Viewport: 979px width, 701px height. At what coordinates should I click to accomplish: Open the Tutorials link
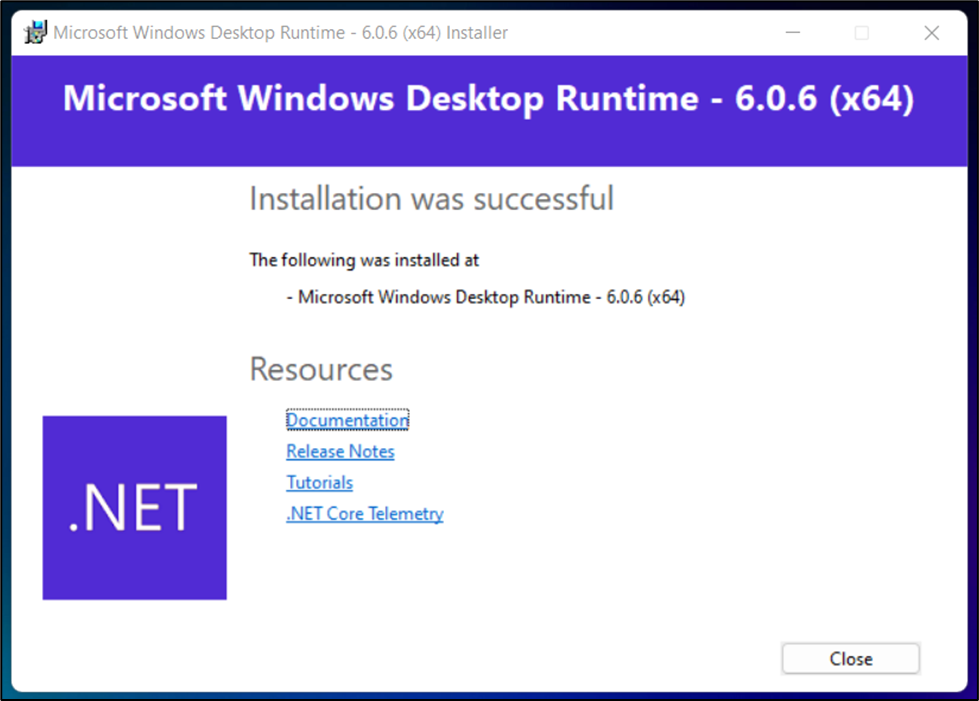click(319, 482)
